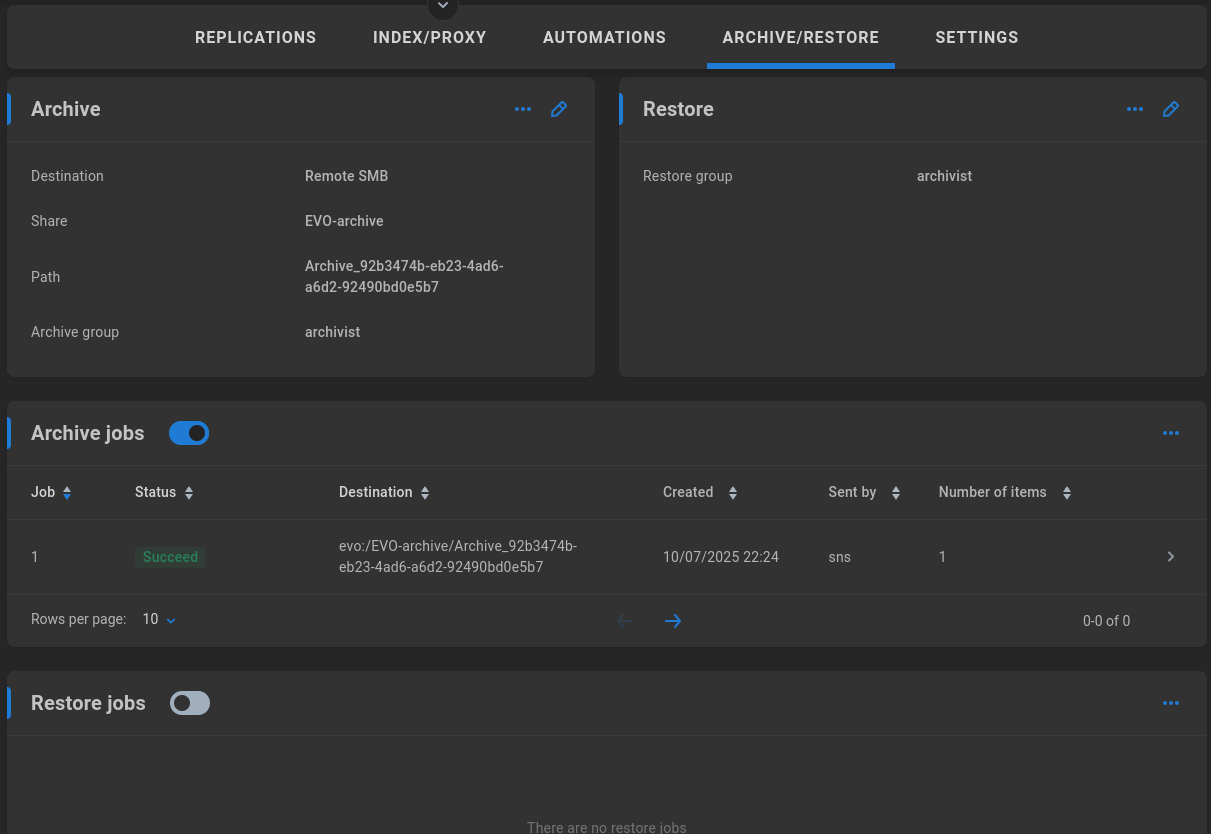Open the Restore panel three-dot menu
1211x834 pixels.
[x=1135, y=109]
